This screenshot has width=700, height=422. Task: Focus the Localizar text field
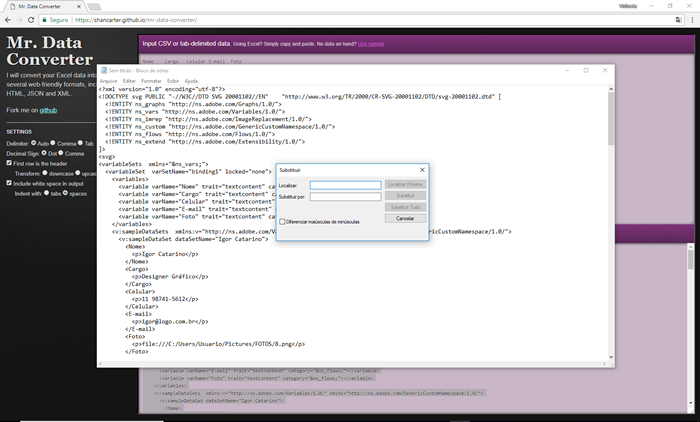point(345,185)
